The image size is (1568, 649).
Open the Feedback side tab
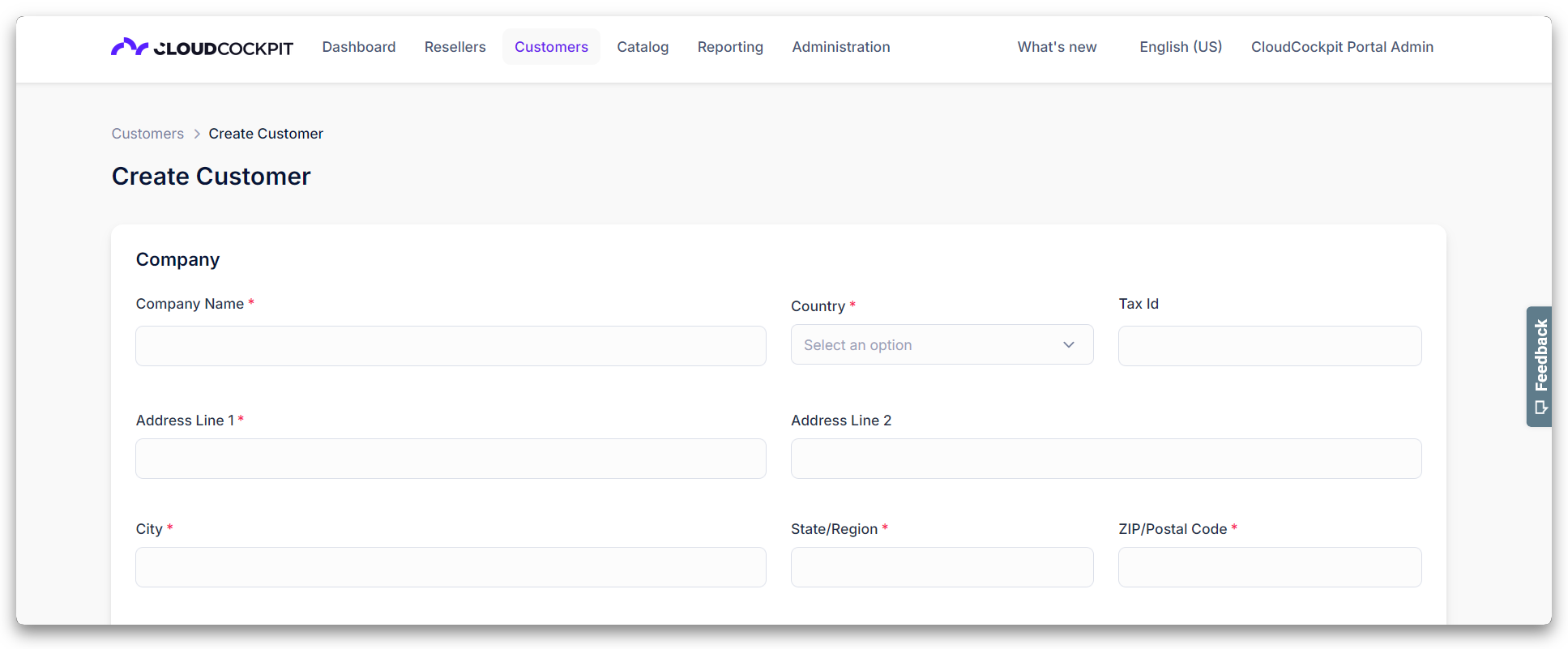tap(1539, 366)
